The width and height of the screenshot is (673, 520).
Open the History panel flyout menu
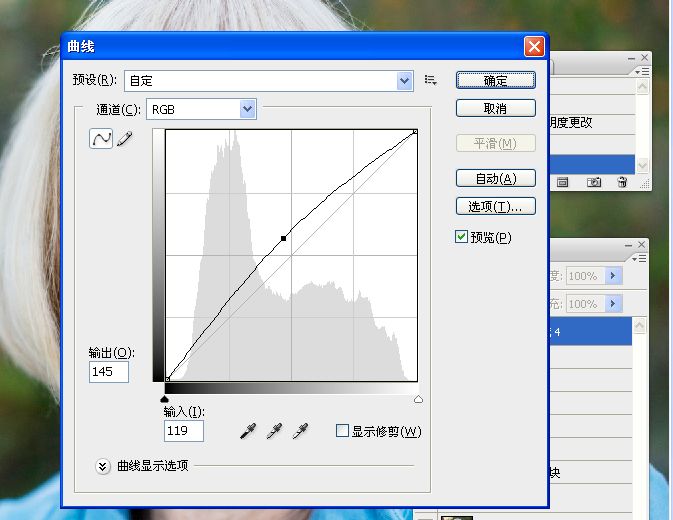643,71
